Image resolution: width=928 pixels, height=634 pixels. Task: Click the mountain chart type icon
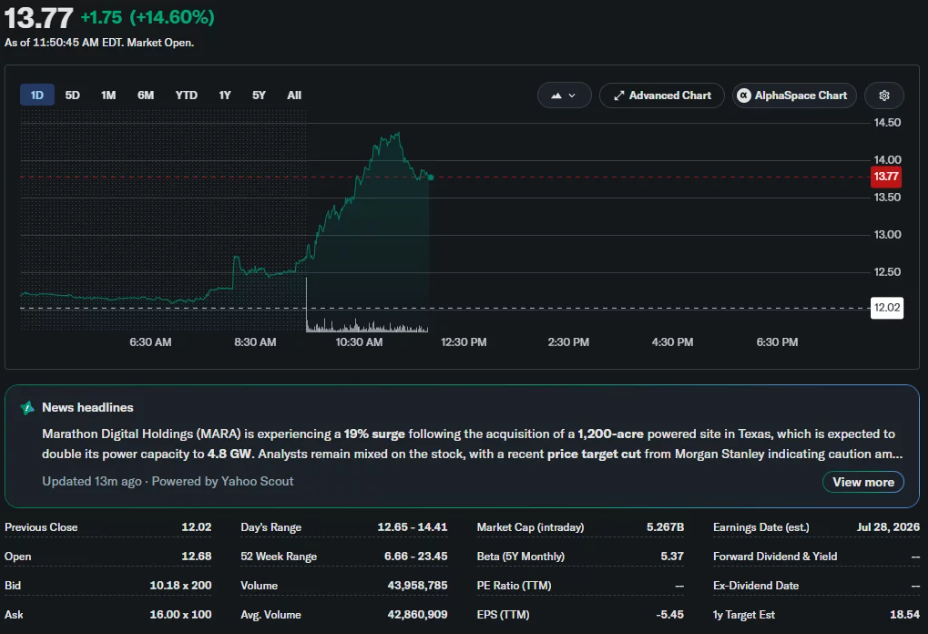click(x=556, y=95)
